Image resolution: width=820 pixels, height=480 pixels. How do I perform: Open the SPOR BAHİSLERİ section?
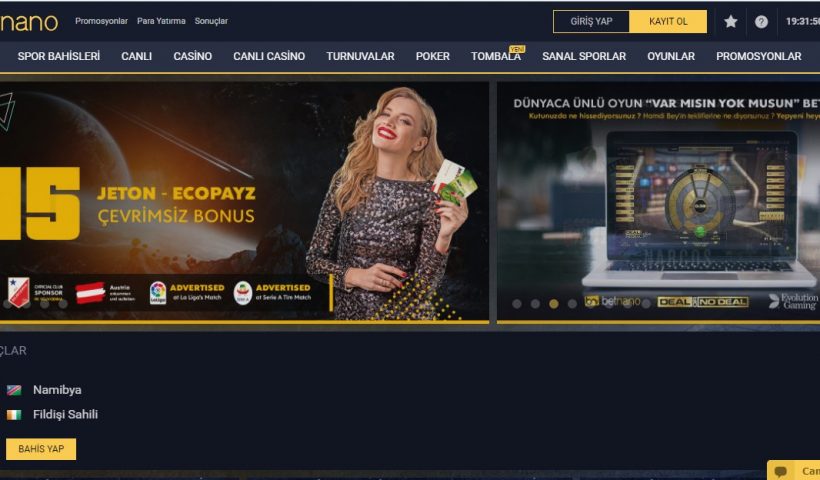point(59,56)
